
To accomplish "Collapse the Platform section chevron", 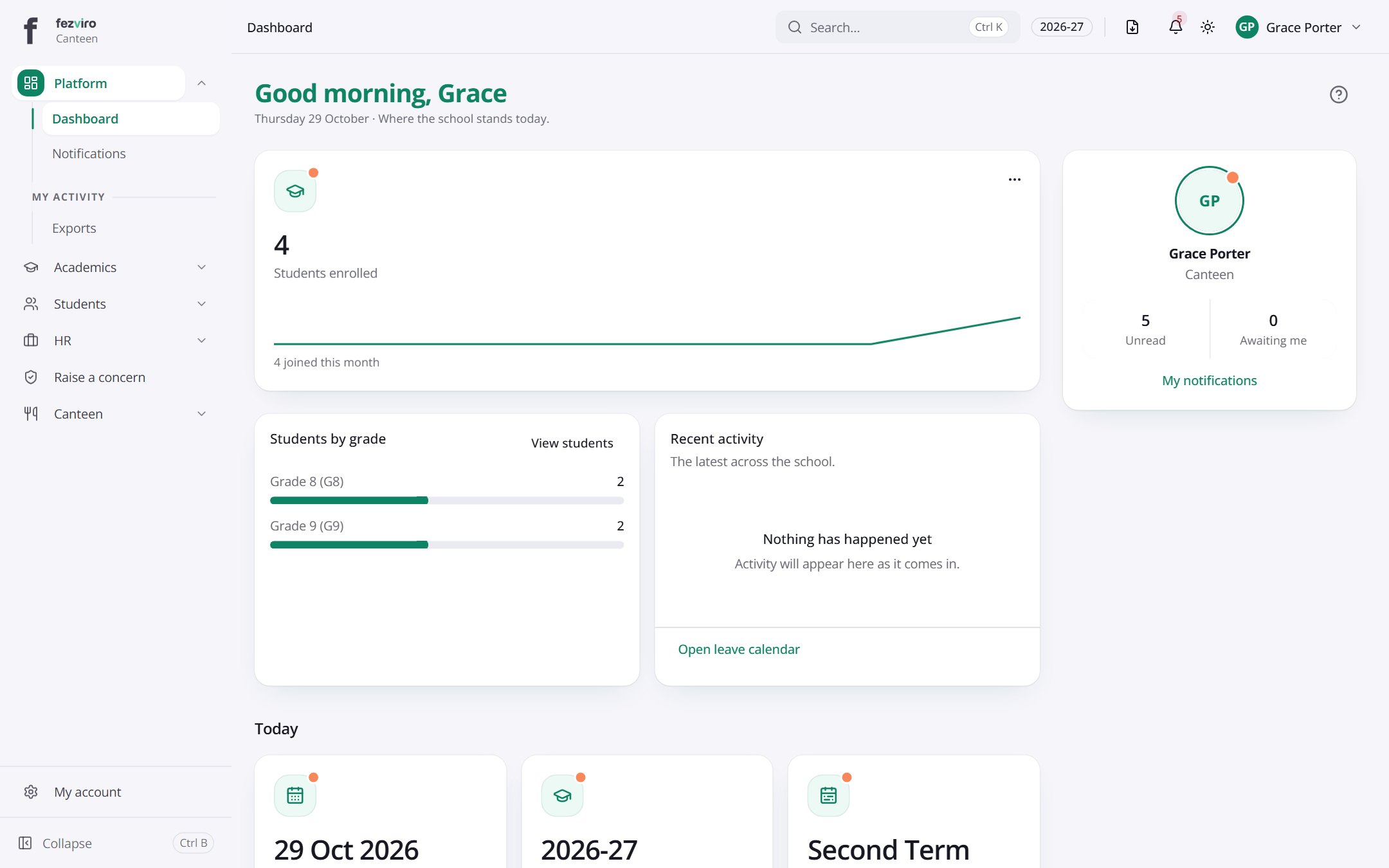I will [x=201, y=83].
